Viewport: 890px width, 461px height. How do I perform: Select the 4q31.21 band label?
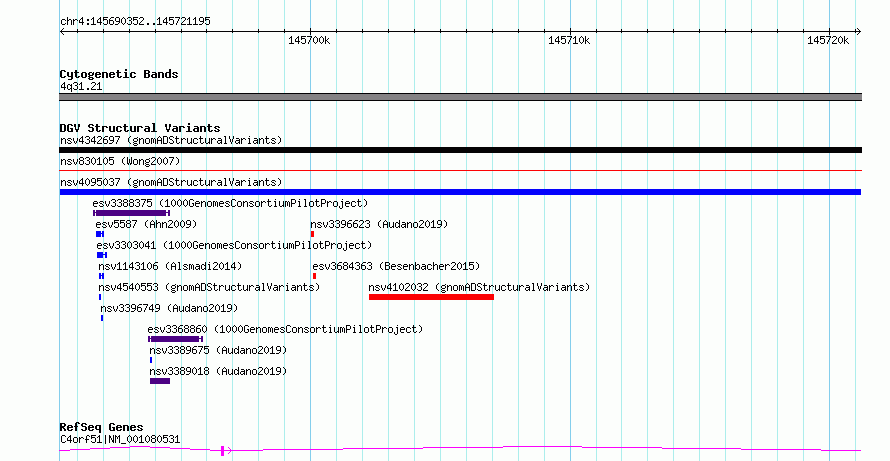[81, 86]
